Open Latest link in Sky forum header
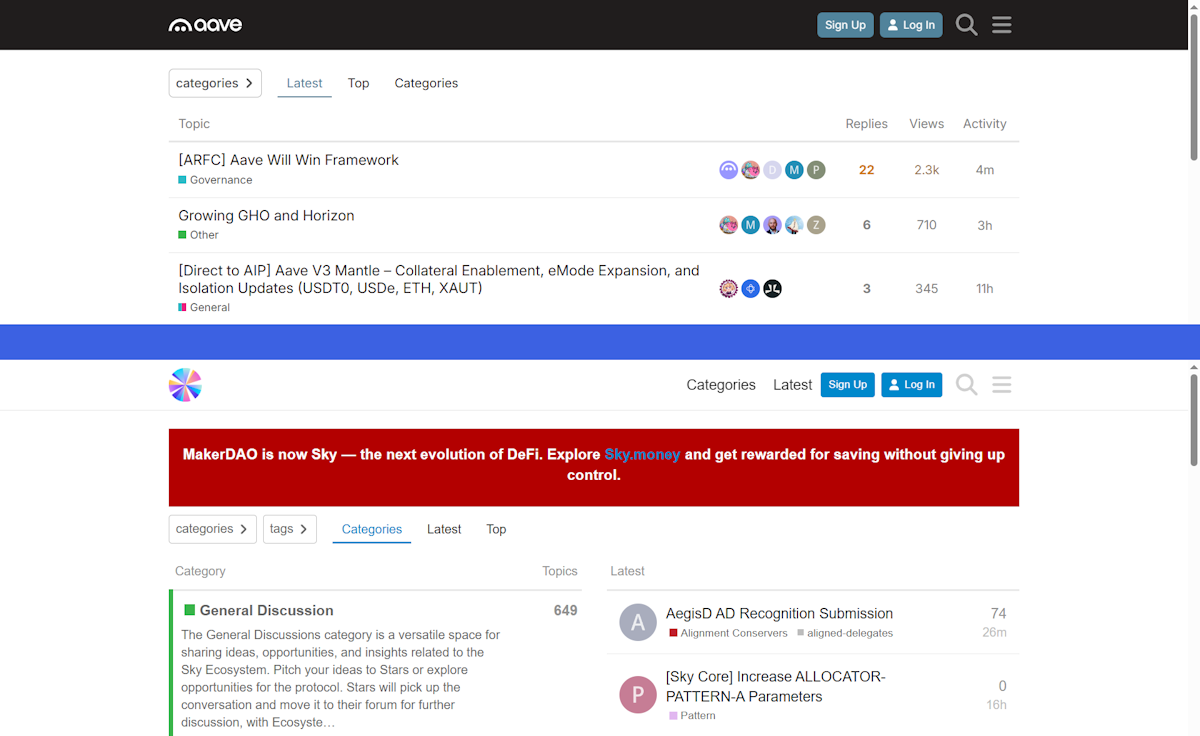 click(x=792, y=385)
